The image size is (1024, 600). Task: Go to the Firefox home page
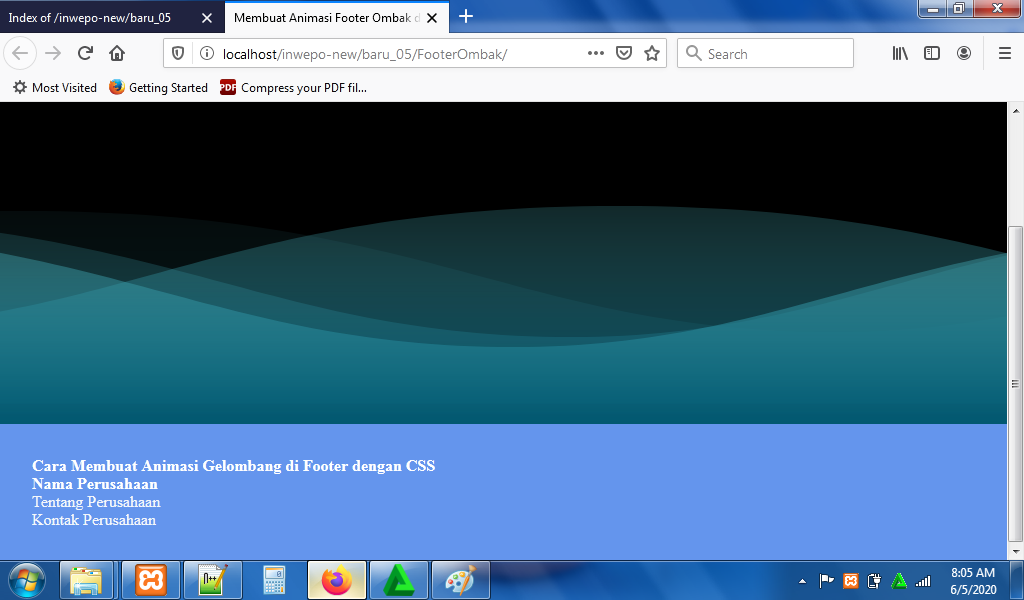[117, 54]
